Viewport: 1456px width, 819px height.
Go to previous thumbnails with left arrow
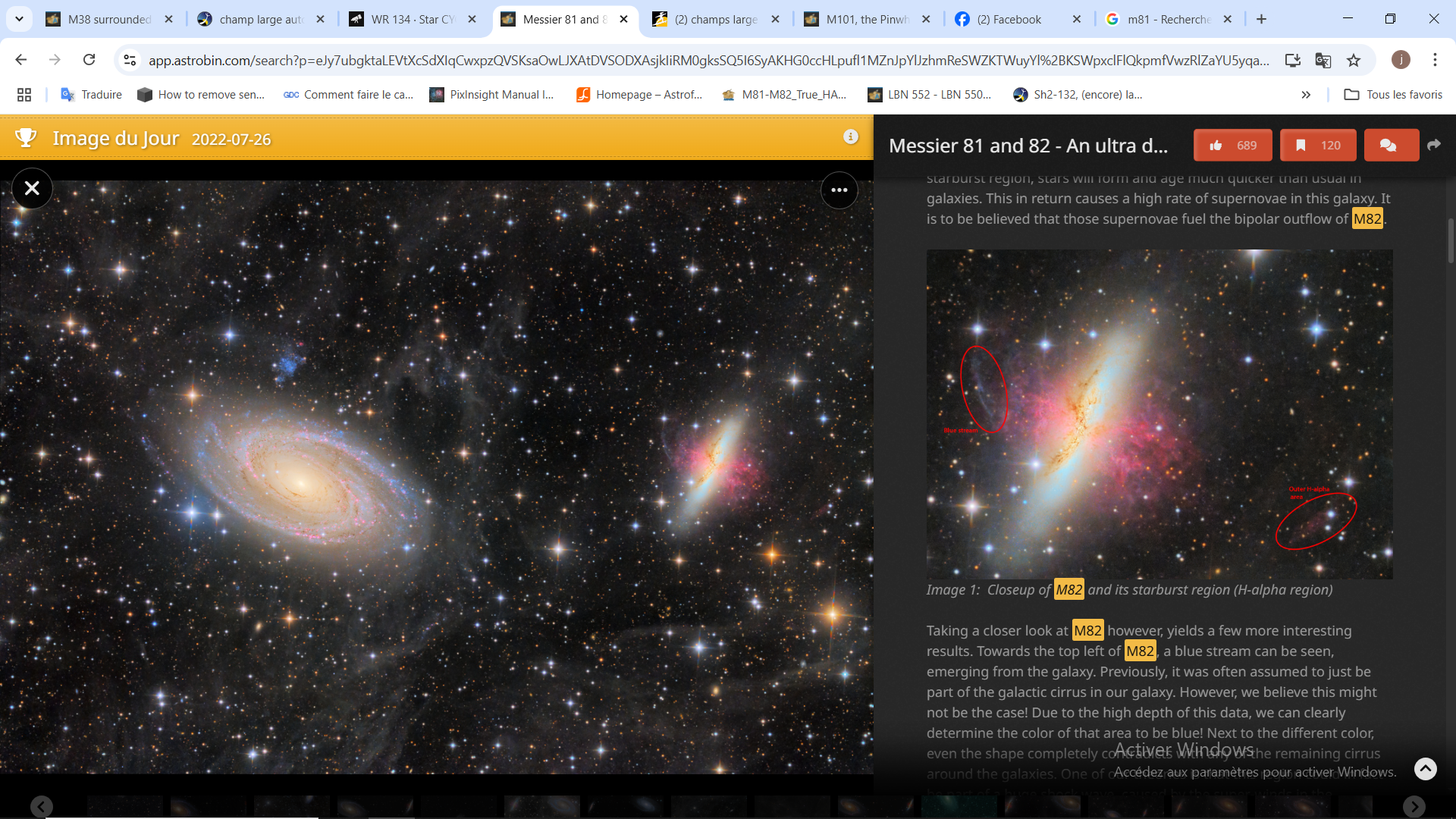click(x=42, y=806)
